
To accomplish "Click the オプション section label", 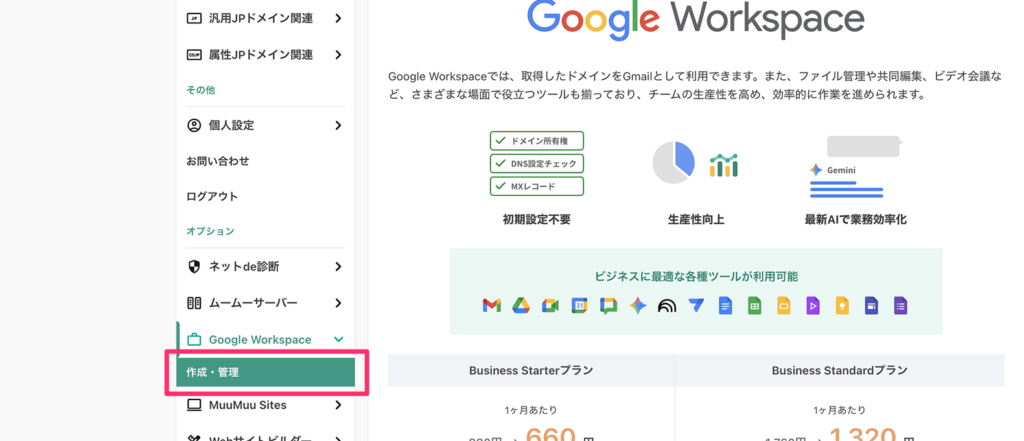I will [210, 231].
